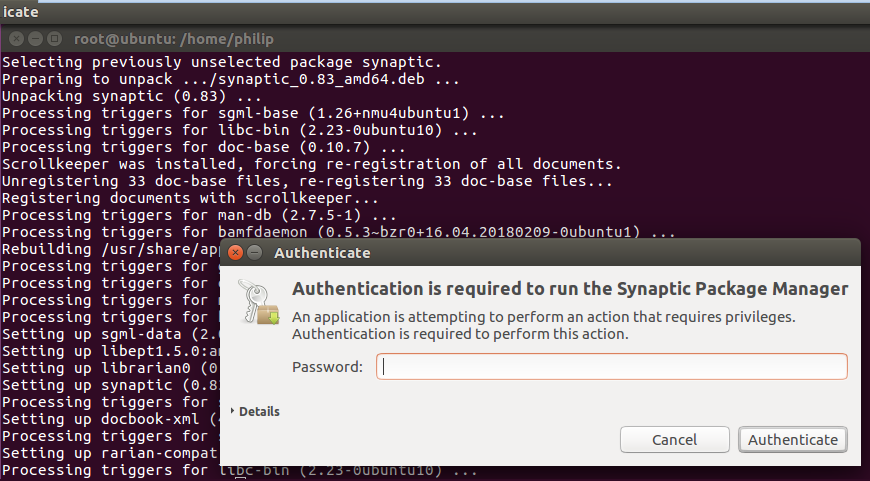This screenshot has height=481, width=870.
Task: Click line 'Scrollkeeper was installed, forcing re-registration'
Action: click(311, 164)
